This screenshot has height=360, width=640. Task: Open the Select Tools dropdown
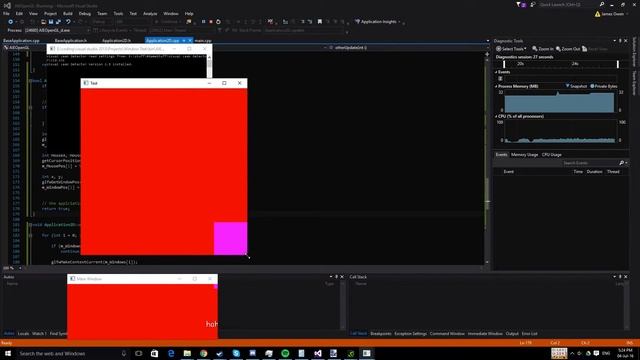pos(511,49)
